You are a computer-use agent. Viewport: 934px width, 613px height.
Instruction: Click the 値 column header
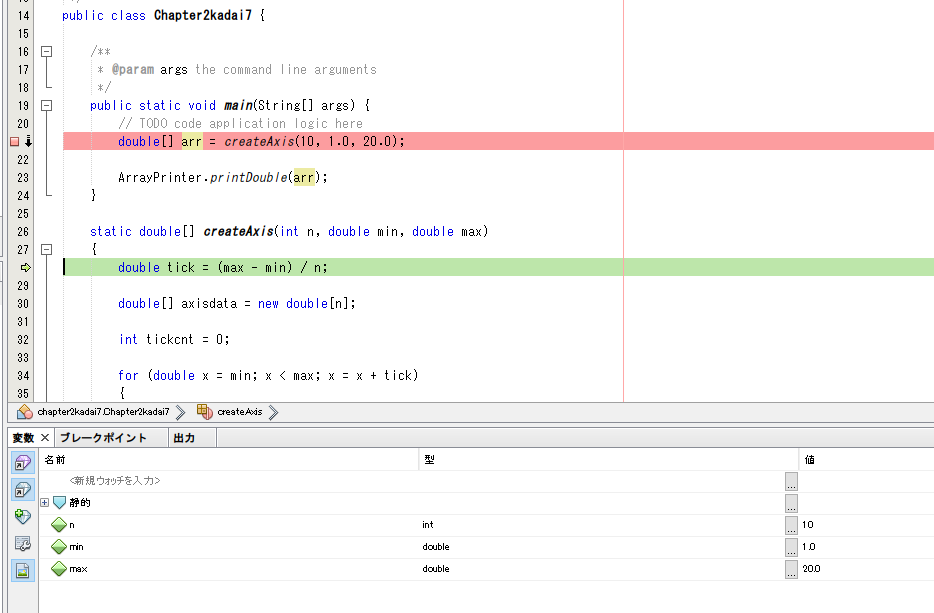[867, 459]
